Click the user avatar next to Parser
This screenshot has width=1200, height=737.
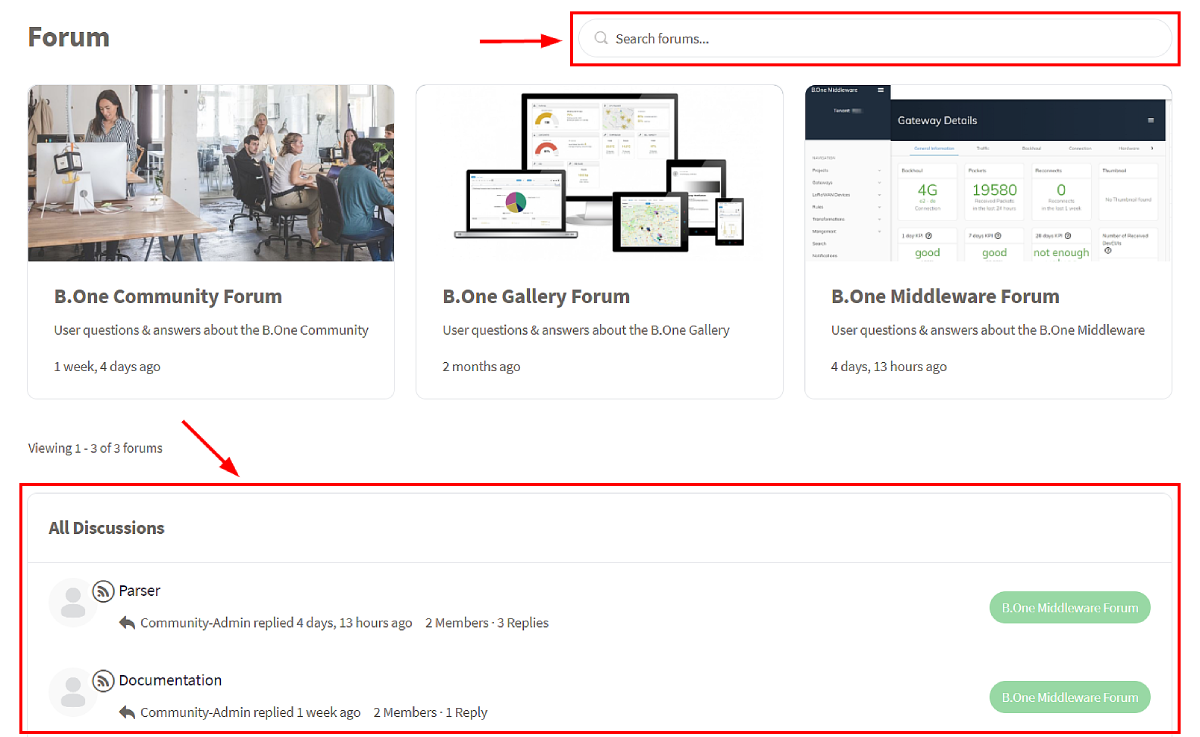tap(73, 603)
